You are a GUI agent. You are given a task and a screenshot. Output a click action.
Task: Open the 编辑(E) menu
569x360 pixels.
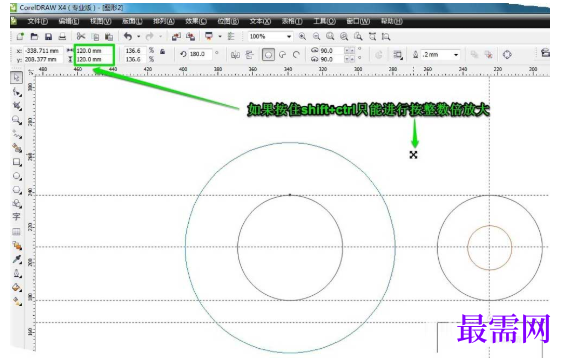pyautogui.click(x=69, y=21)
